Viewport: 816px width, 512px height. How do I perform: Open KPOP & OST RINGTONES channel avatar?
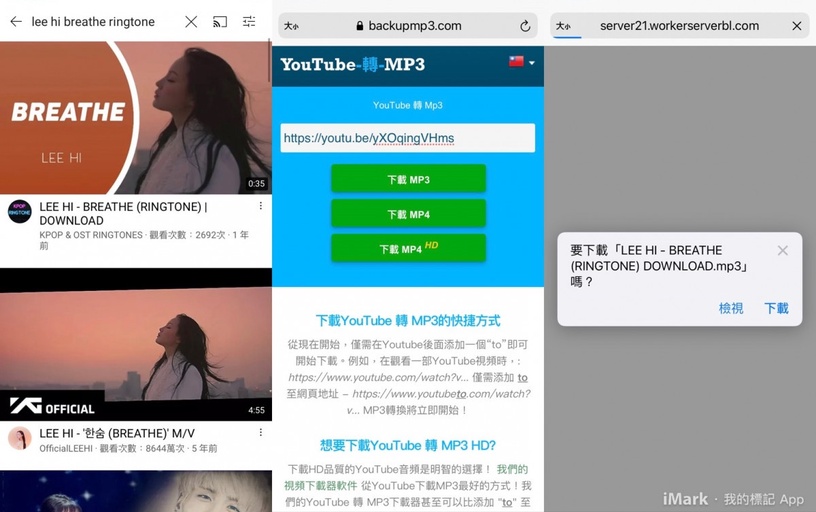point(20,212)
